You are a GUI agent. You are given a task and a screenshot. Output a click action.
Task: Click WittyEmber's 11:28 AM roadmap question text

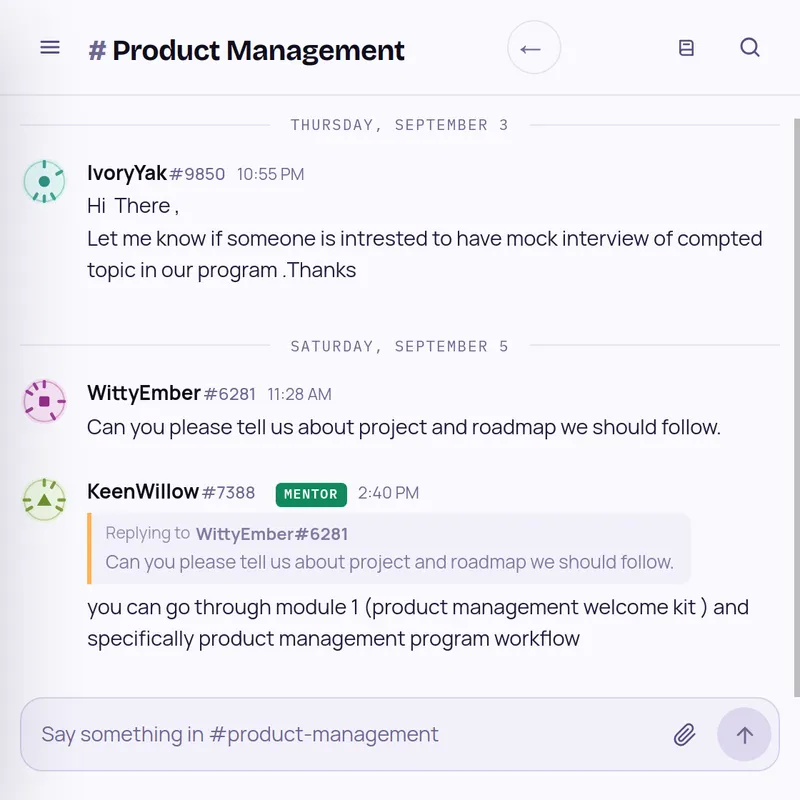(404, 427)
